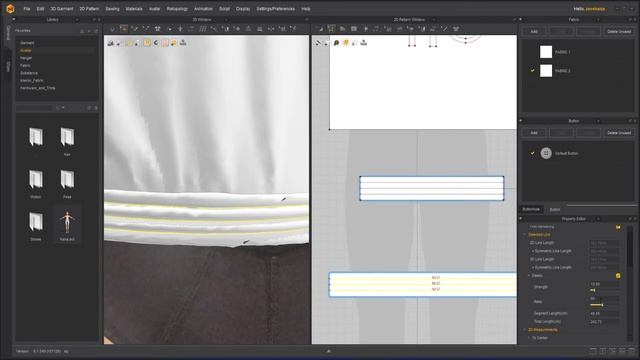
Task: Expand the To Center entry
Action: pos(529,338)
